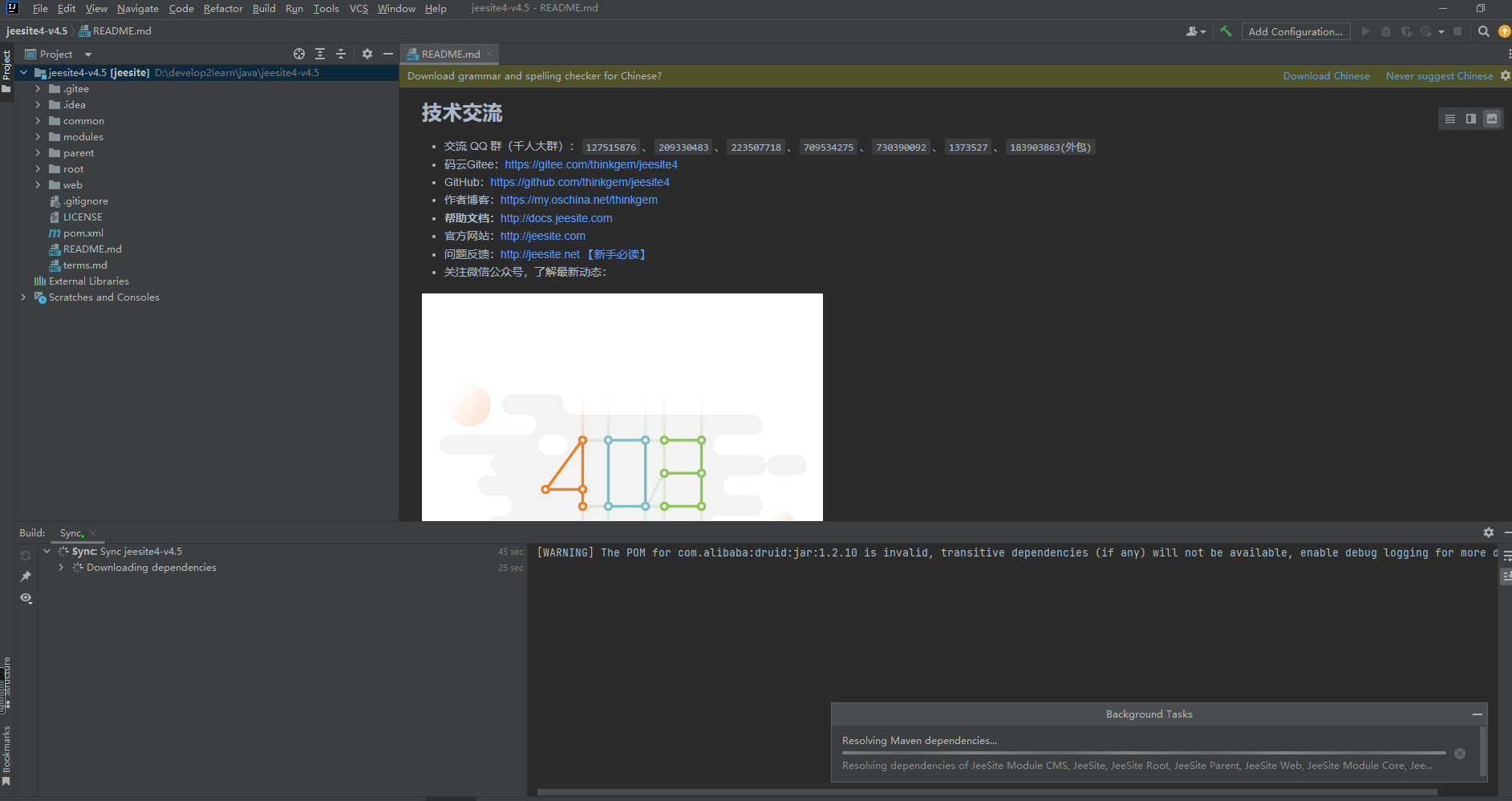Open the VCS menu
The width and height of the screenshot is (1512, 801).
(x=359, y=8)
